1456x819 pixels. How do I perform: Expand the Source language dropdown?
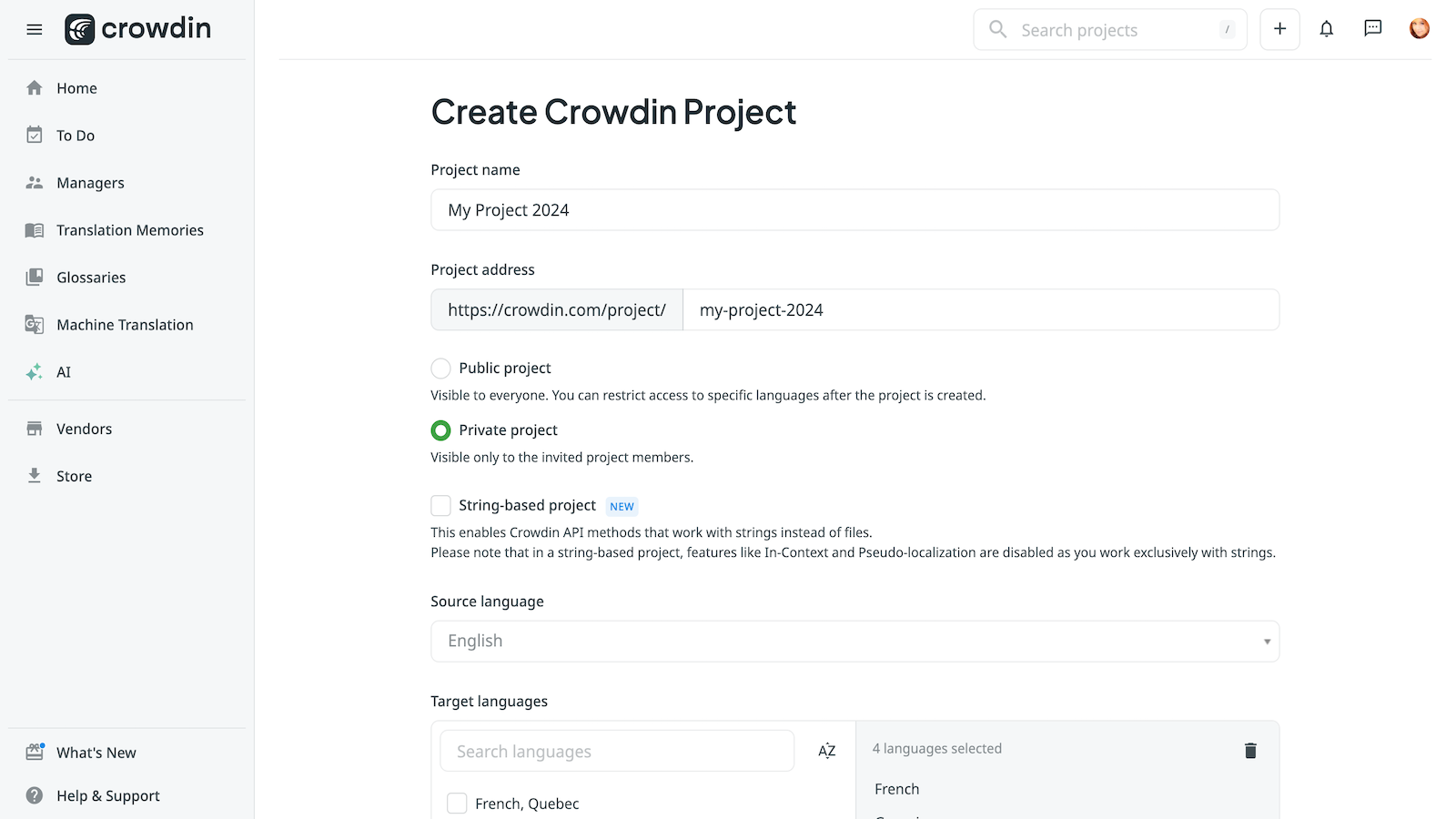[x=854, y=642]
